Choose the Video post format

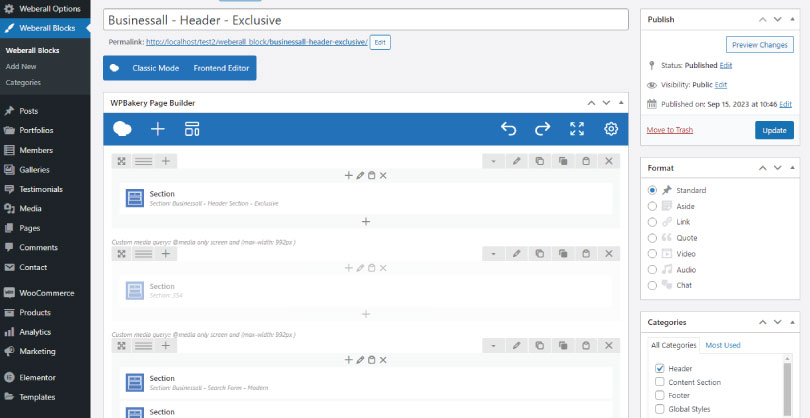(x=652, y=253)
